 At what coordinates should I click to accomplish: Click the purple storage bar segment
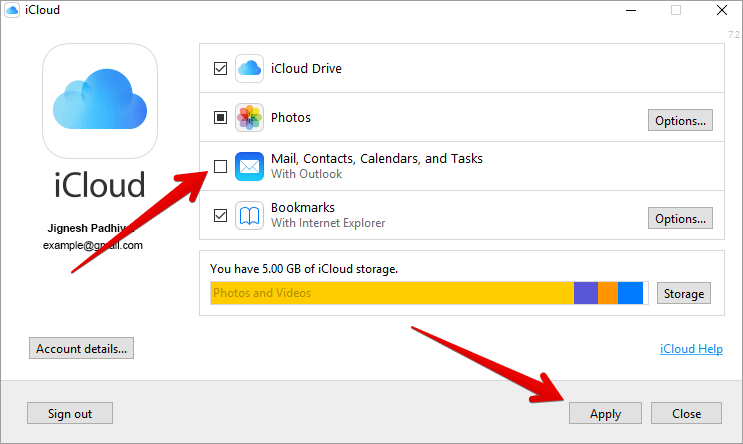coord(586,293)
